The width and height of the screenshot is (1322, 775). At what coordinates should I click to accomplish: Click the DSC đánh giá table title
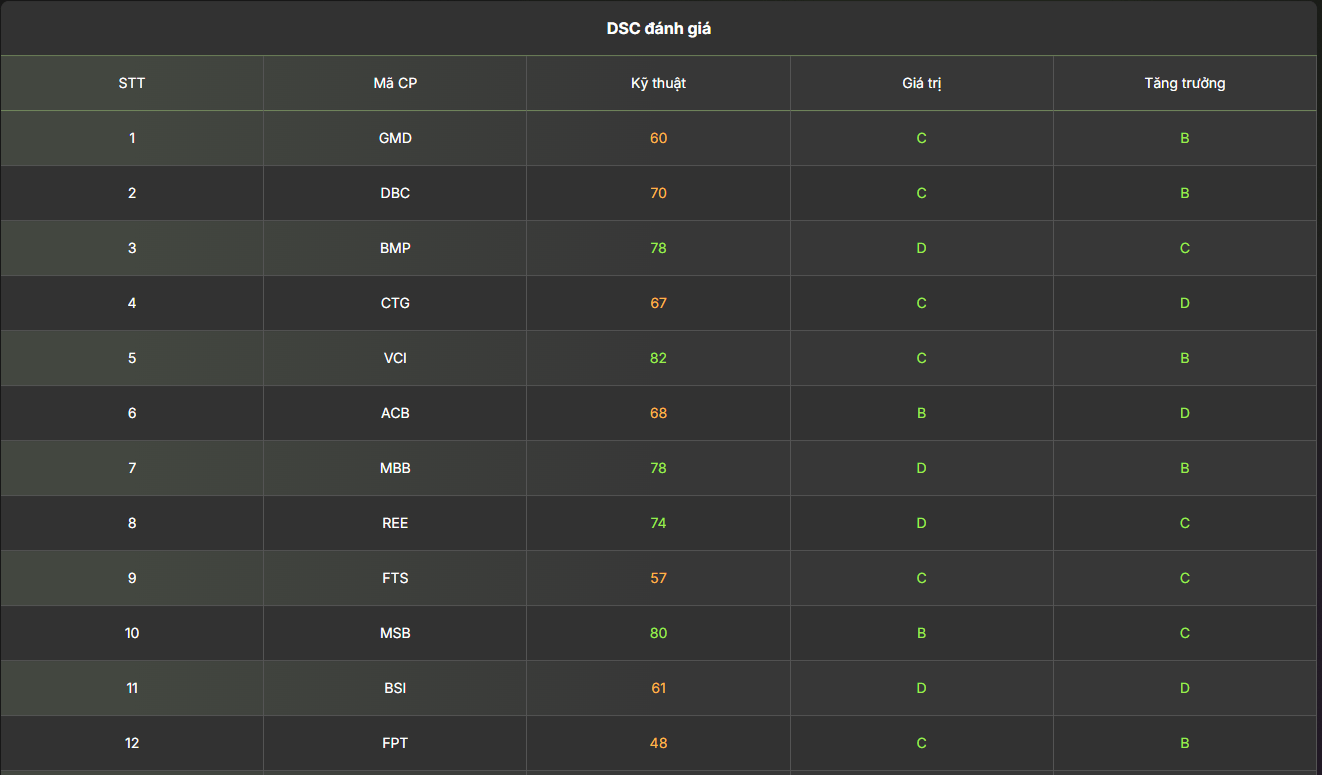coord(659,29)
